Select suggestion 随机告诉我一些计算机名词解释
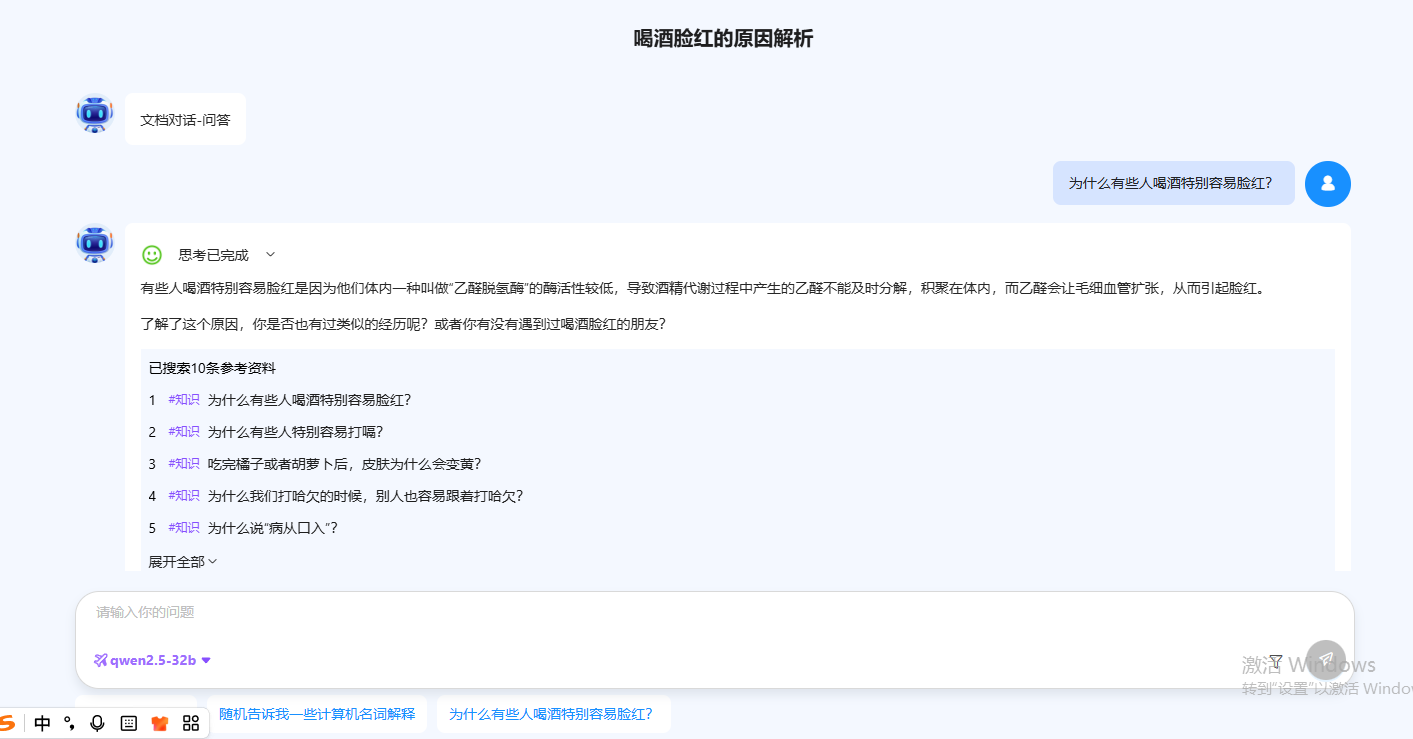The image size is (1413, 739). 317,714
